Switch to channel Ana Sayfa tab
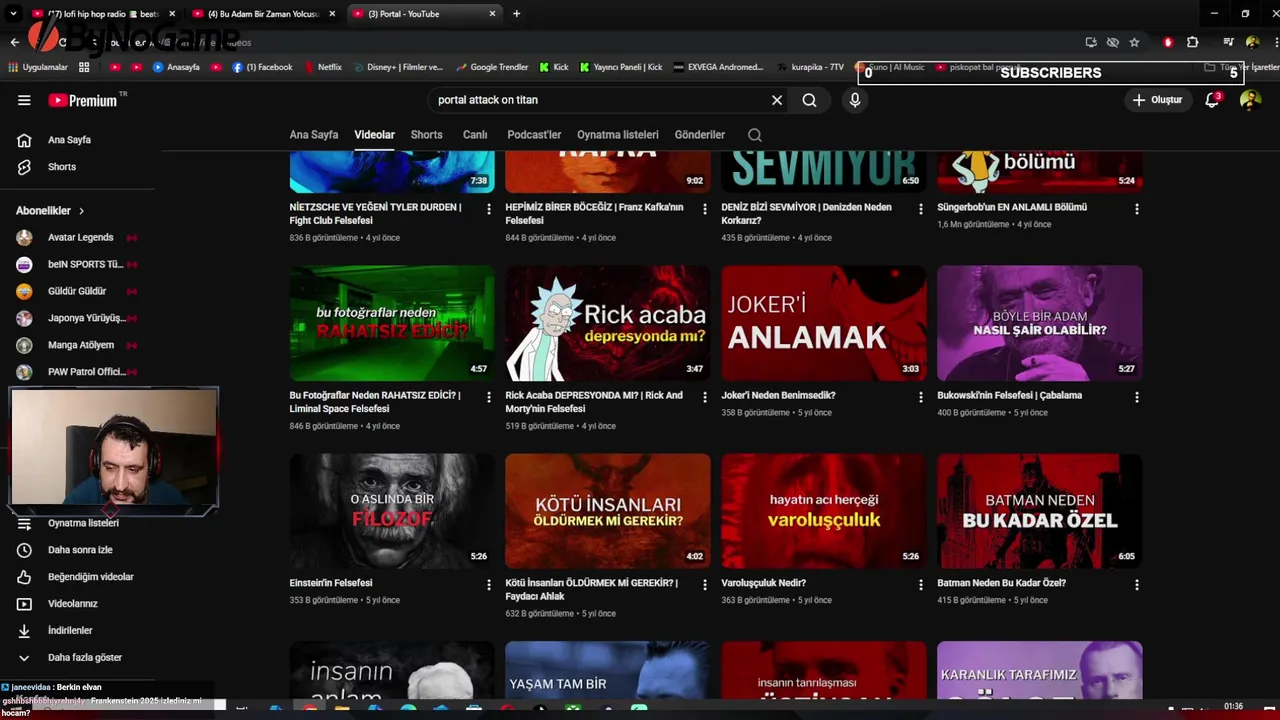Screen dimensions: 1280x720 [314, 135]
